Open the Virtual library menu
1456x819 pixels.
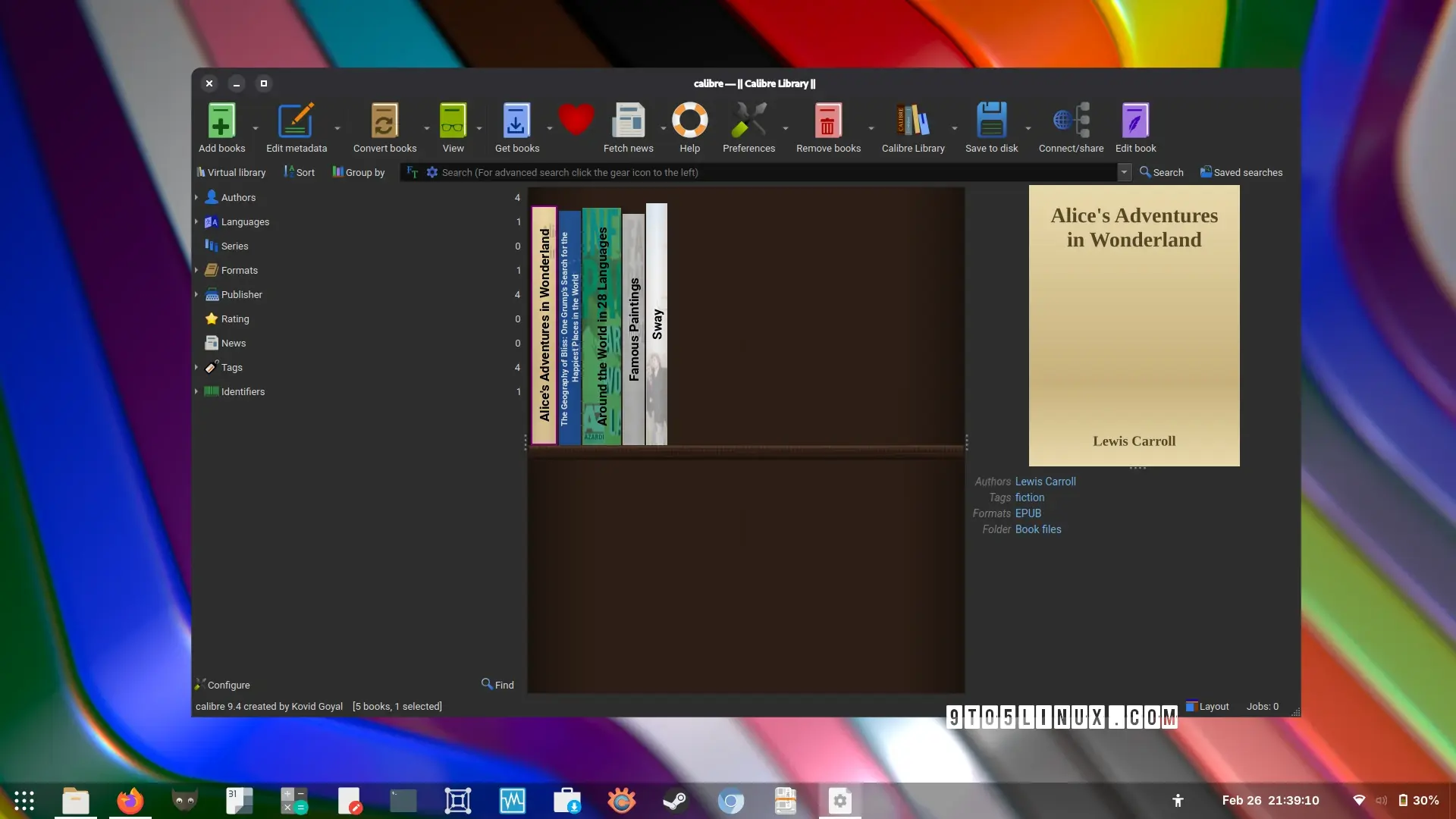pos(231,172)
